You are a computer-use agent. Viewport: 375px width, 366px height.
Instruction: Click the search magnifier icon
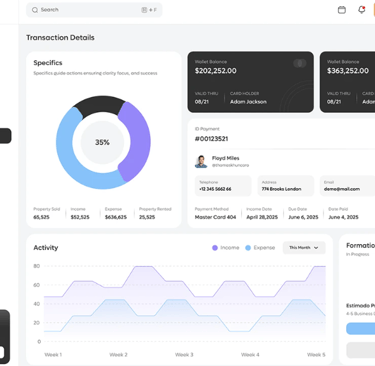35,10
